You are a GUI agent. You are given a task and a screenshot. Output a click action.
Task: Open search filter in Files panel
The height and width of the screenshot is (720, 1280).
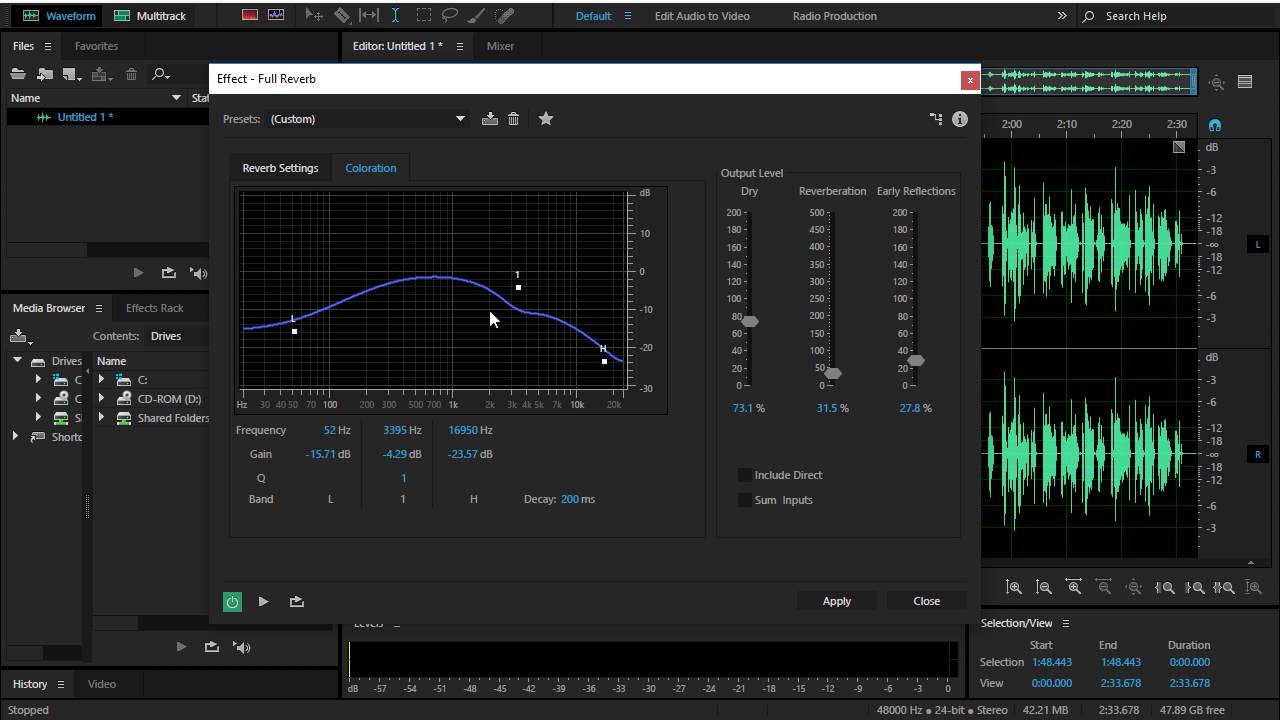point(160,74)
